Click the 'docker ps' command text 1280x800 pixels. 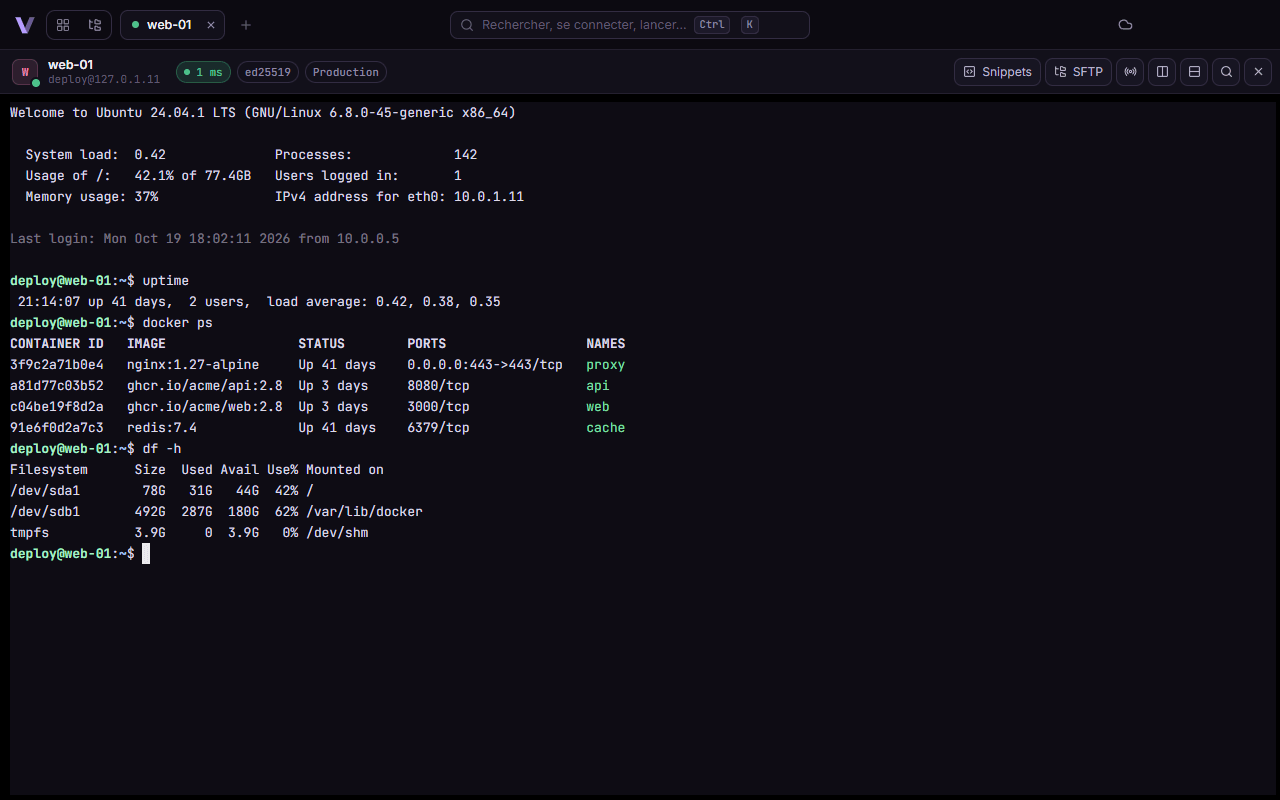178,323
